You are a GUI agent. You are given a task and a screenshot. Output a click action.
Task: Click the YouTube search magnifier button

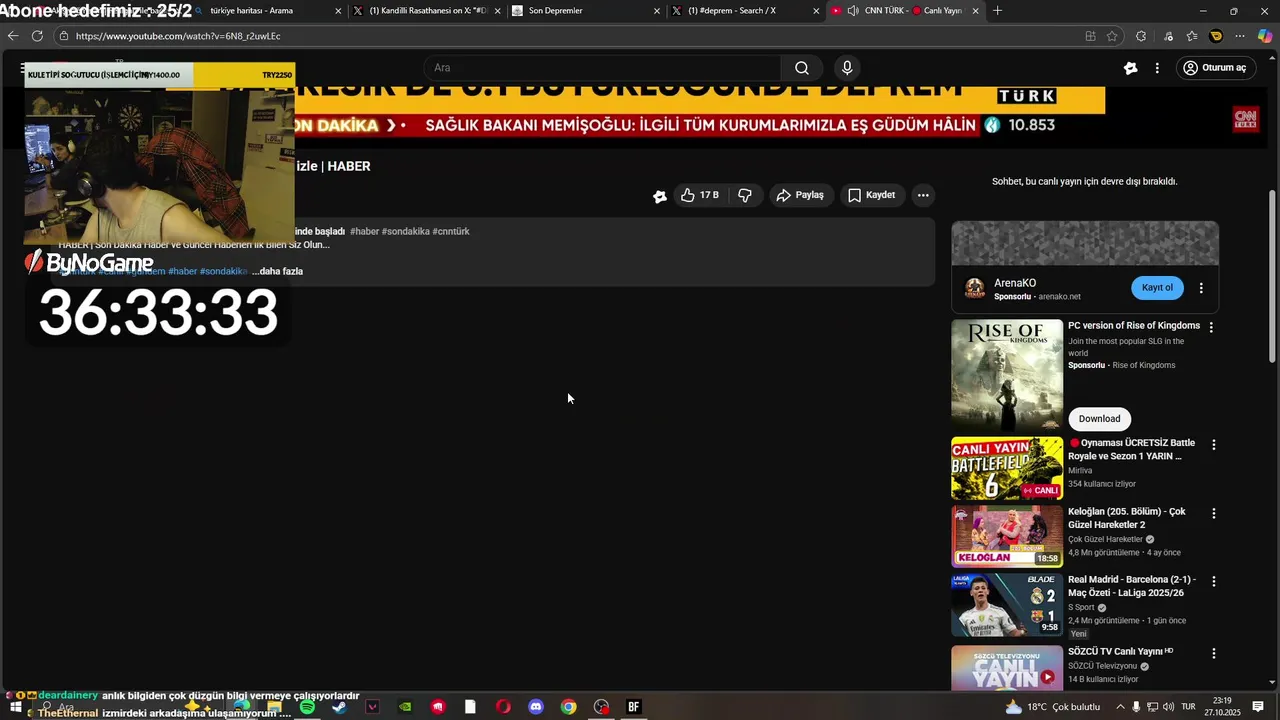[x=802, y=68]
